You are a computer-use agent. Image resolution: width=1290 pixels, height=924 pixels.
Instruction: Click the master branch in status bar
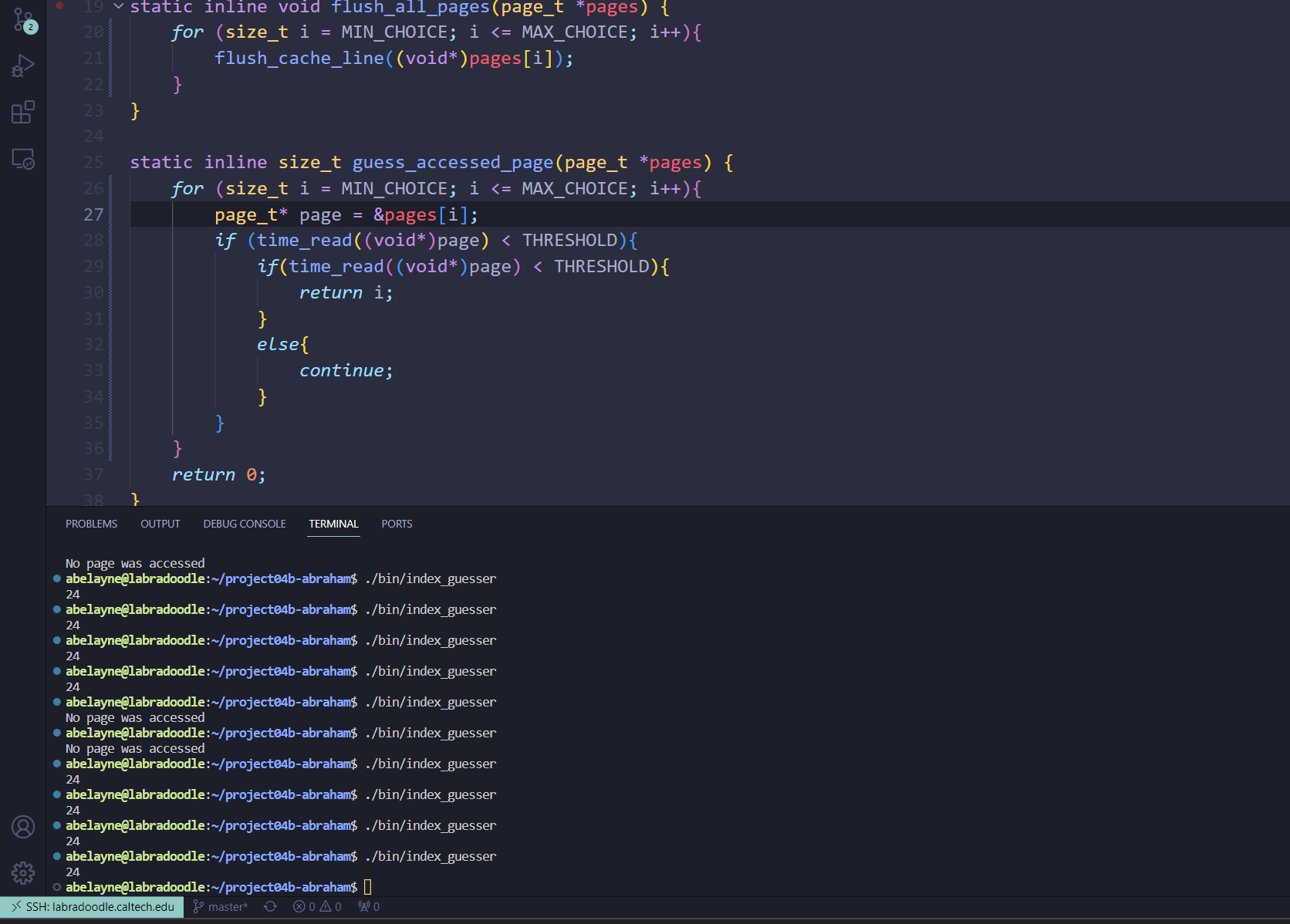coord(221,907)
